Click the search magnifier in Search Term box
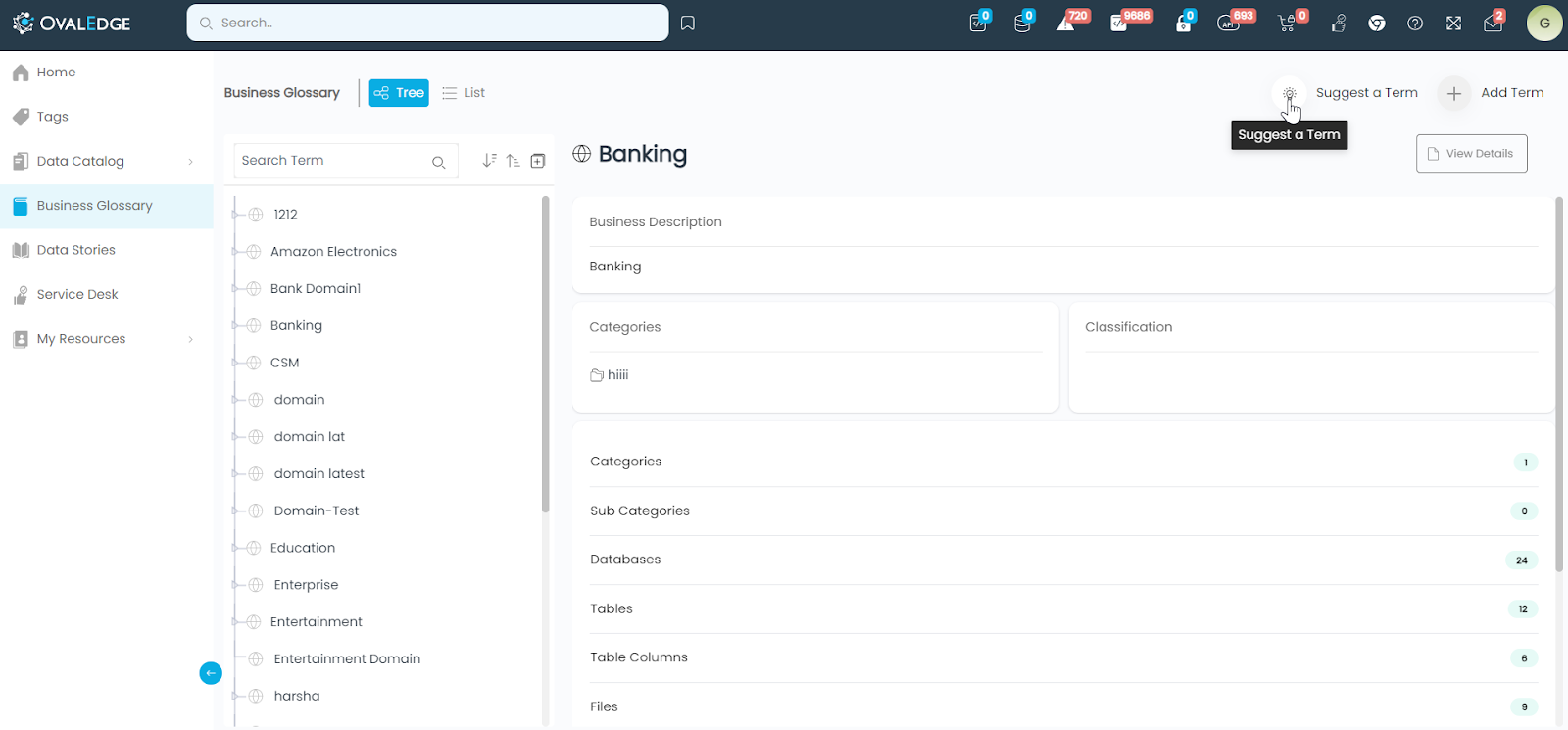Image resolution: width=1568 pixels, height=730 pixels. click(439, 162)
